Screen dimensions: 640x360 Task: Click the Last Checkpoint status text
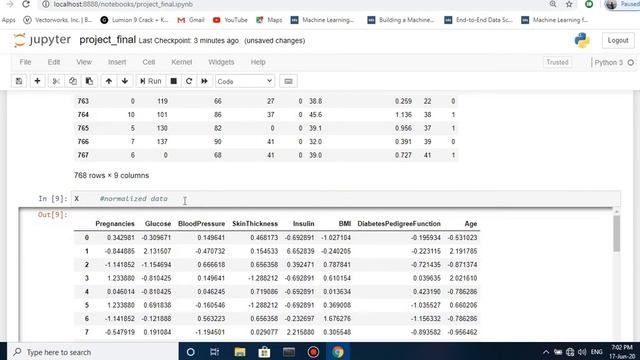189,41
